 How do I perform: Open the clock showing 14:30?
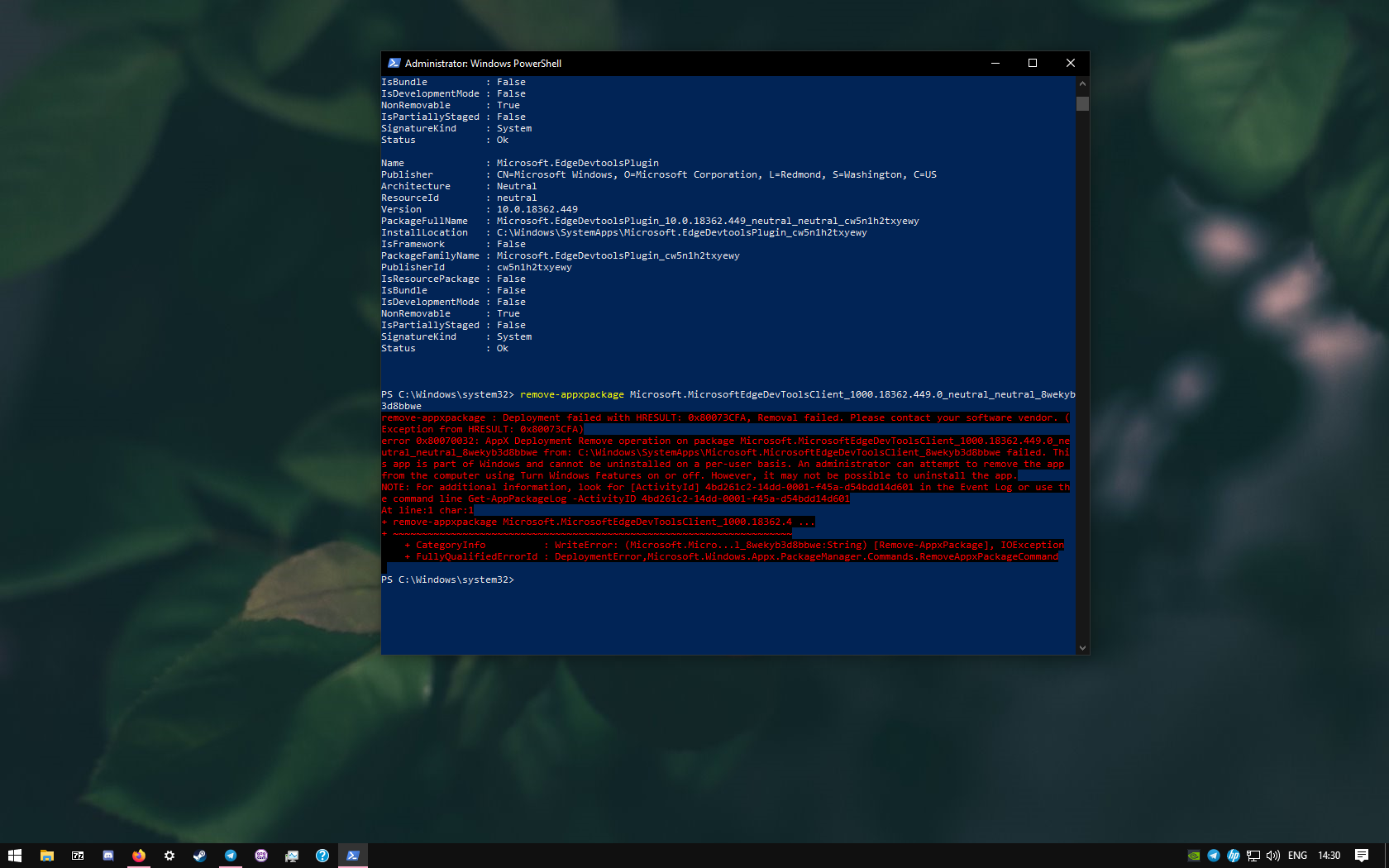(1329, 856)
